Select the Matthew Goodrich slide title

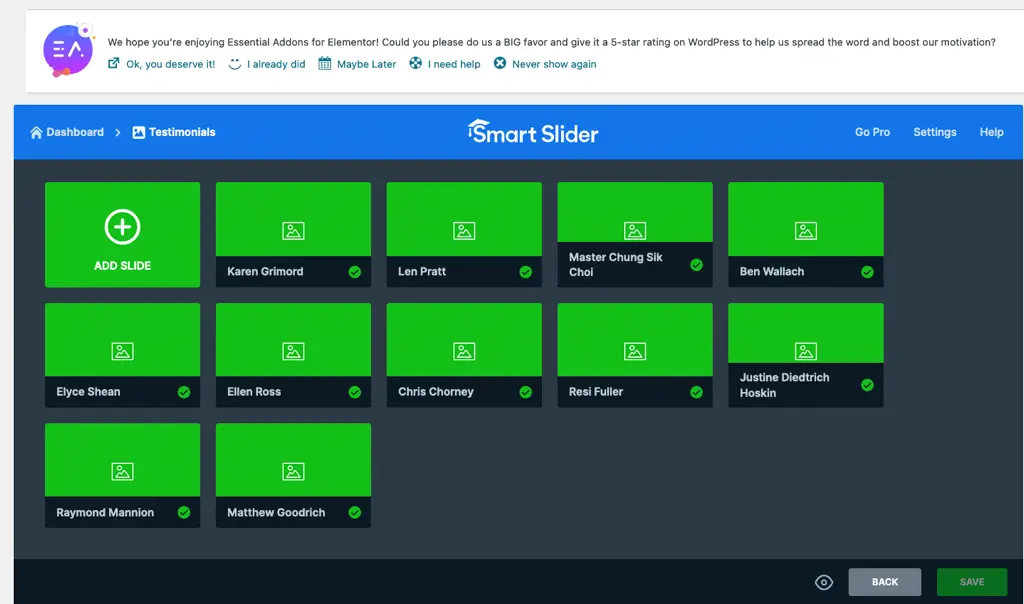276,513
